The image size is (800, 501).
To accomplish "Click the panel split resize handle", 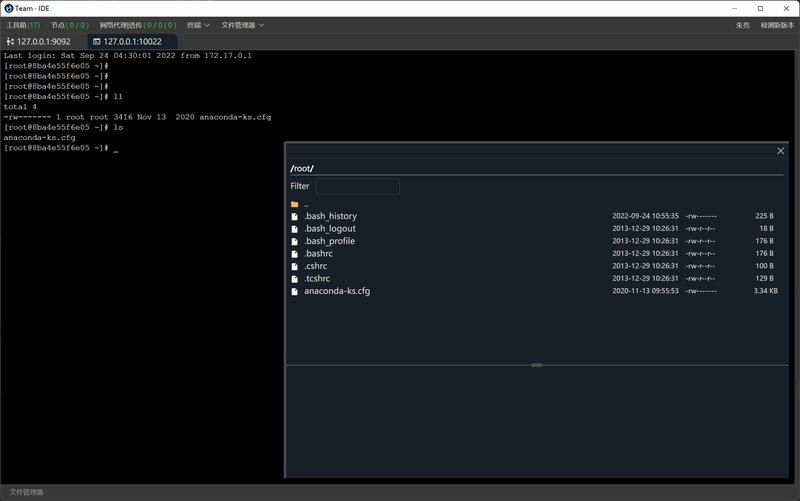I will 537,365.
